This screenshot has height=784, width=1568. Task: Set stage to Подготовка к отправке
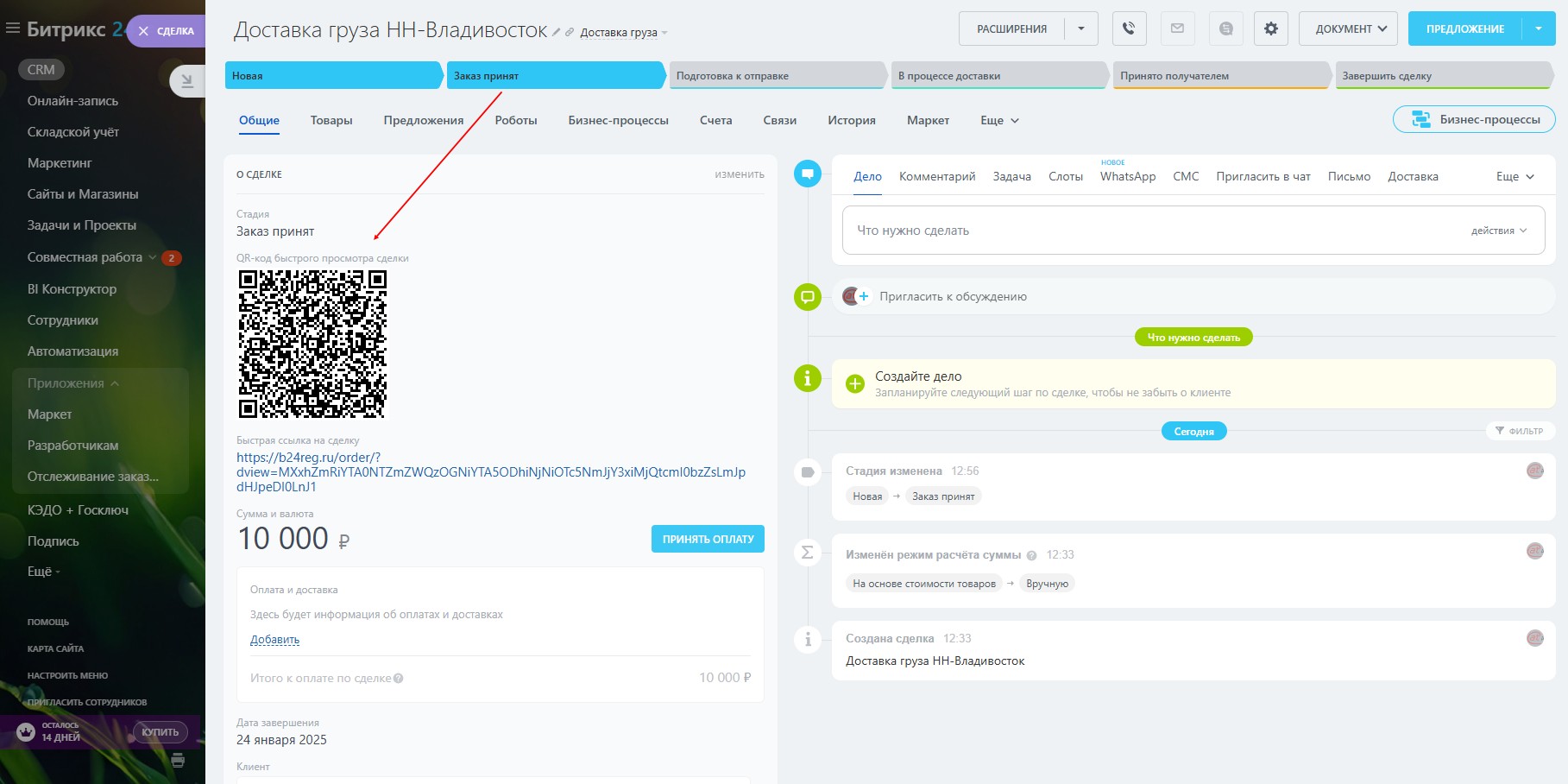(x=778, y=76)
